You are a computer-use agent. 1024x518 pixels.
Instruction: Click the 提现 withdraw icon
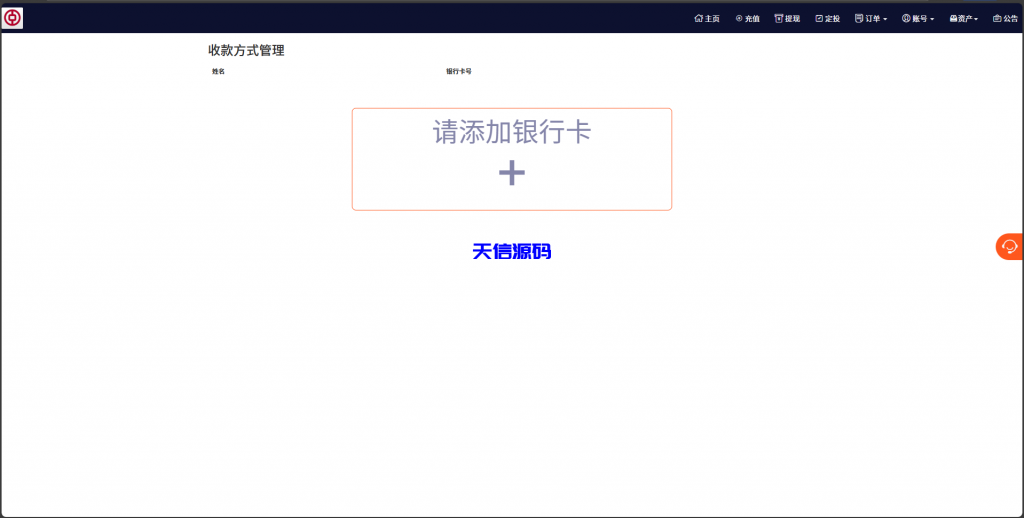click(779, 18)
